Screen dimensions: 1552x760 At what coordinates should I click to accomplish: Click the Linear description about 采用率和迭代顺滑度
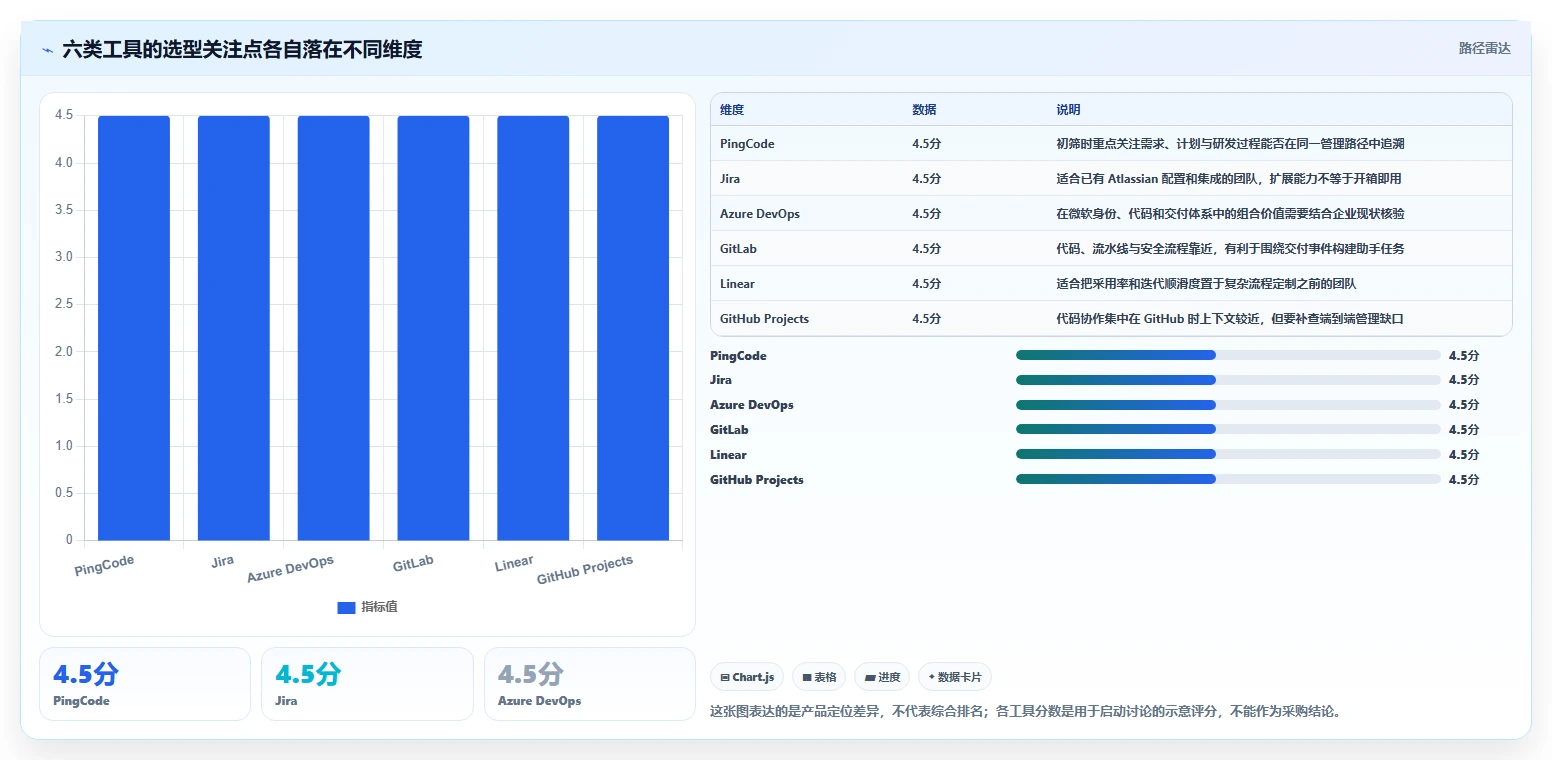[x=1206, y=284]
